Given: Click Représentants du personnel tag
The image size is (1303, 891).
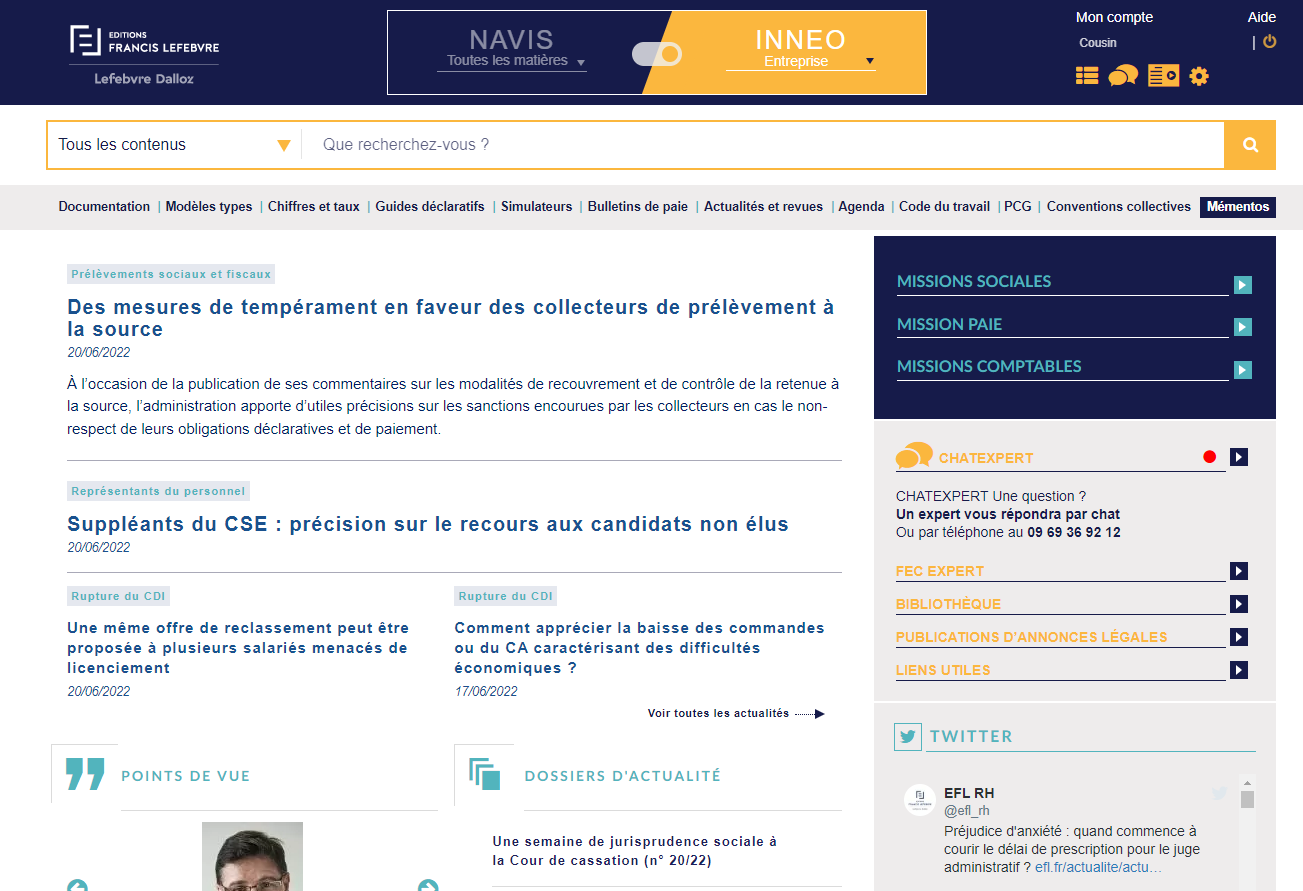Looking at the screenshot, I should tap(158, 491).
